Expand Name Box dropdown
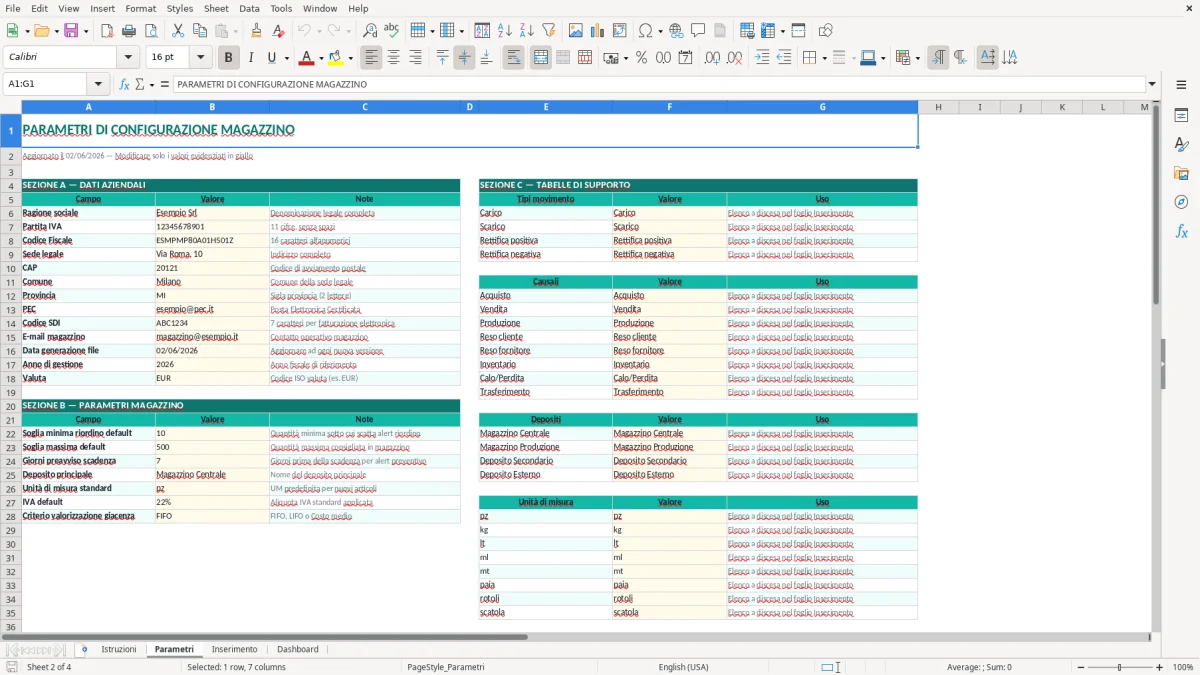The height and width of the screenshot is (675, 1200). 98,84
